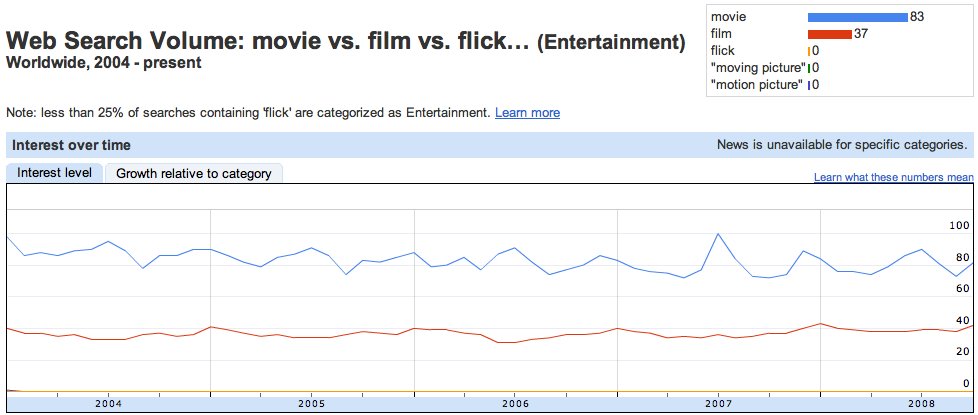Click the 100 value on chart axis
The image size is (978, 415).
[x=959, y=223]
